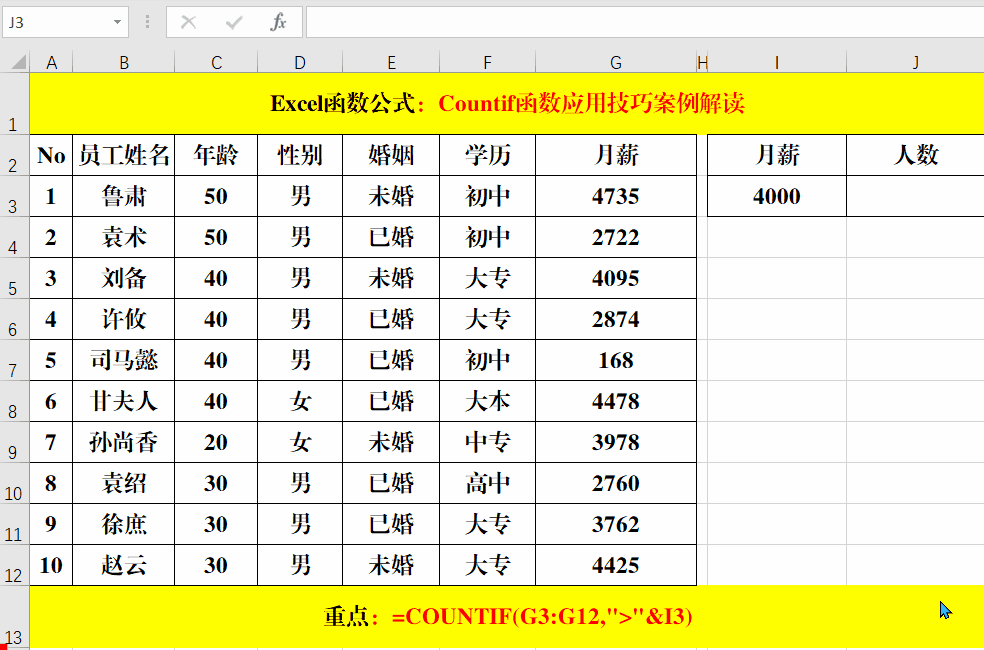The width and height of the screenshot is (984, 650).
Task: Select row 13 header
Action: tap(14, 617)
